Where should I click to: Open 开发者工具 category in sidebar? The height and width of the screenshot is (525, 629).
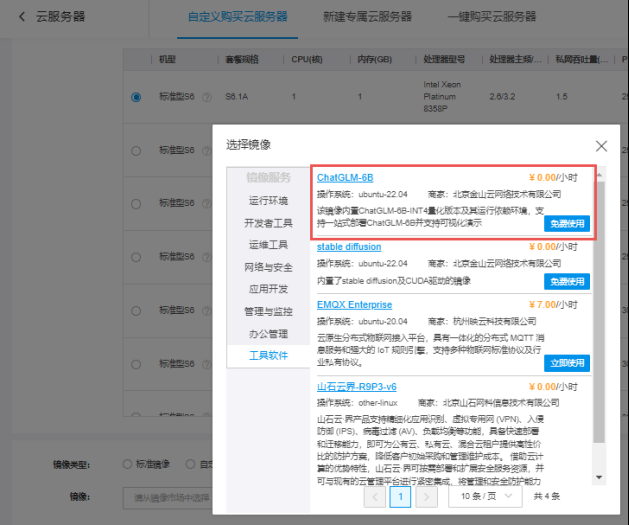pos(267,222)
